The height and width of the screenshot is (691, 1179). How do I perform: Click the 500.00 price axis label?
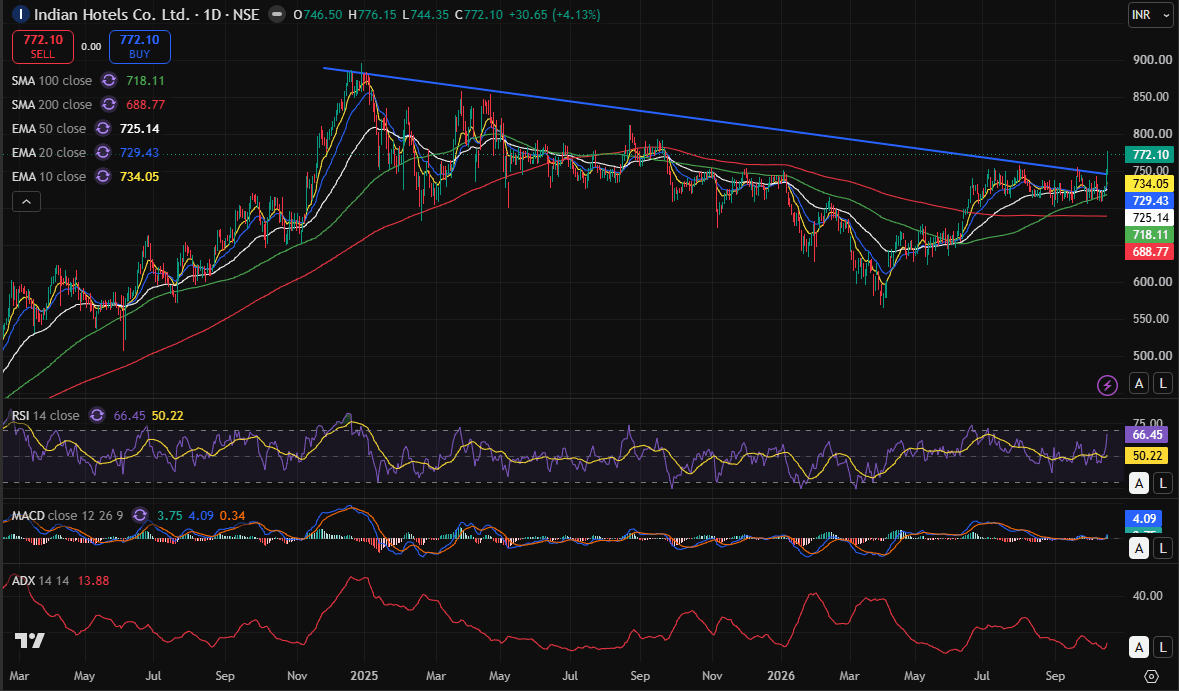pos(1153,356)
